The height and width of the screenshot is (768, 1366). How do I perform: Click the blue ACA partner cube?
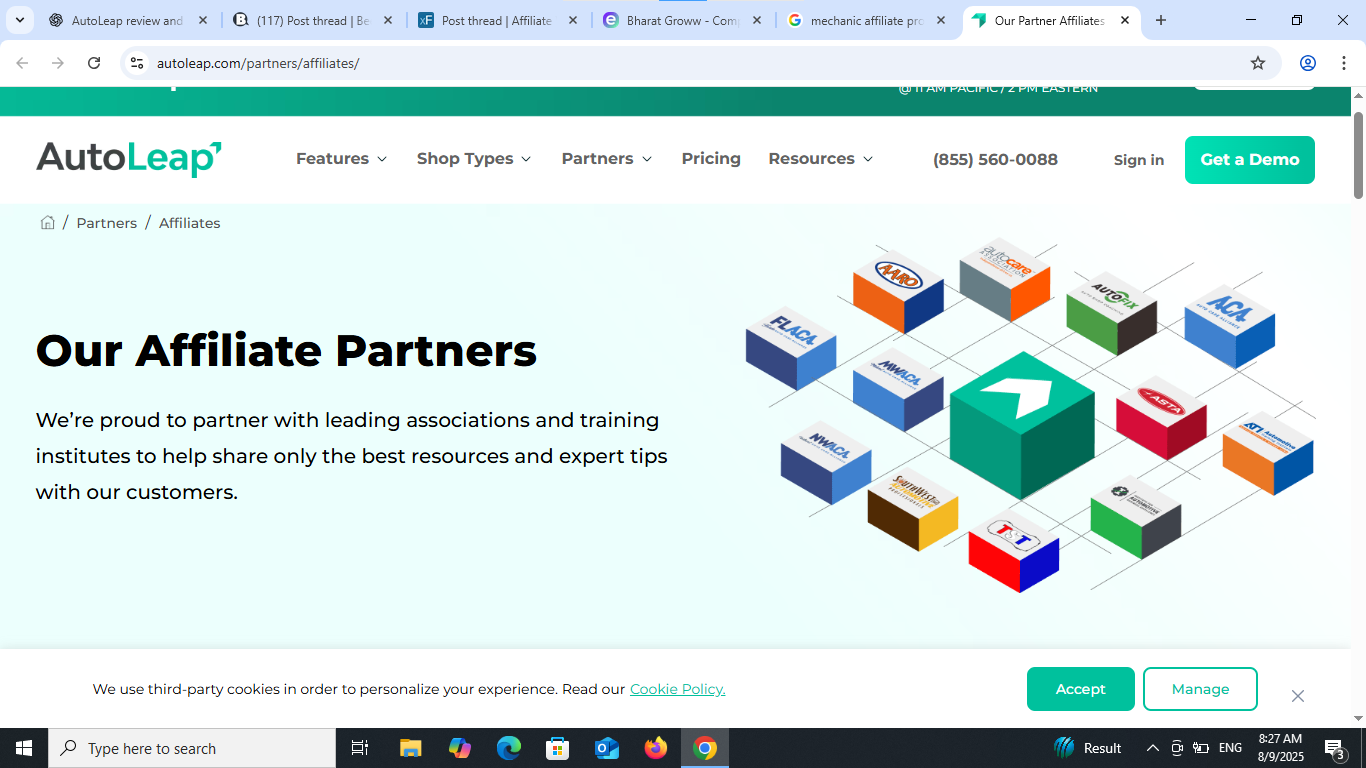pos(1229,326)
